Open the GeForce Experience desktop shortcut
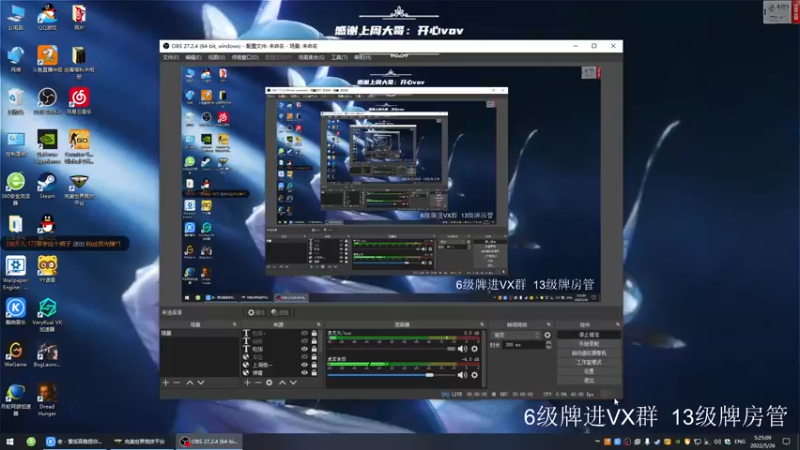 [x=47, y=147]
